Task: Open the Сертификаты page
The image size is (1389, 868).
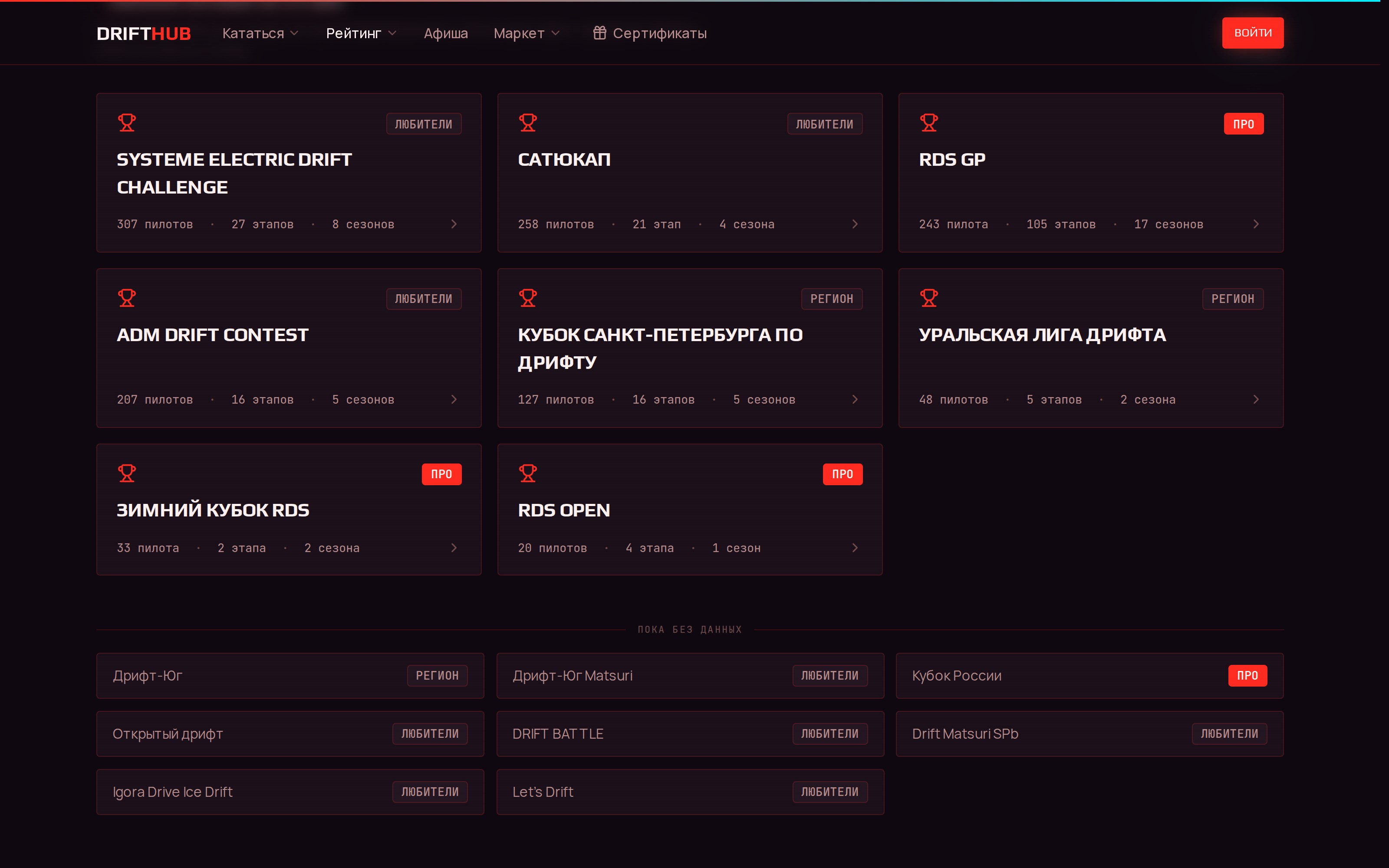Action: (x=649, y=33)
